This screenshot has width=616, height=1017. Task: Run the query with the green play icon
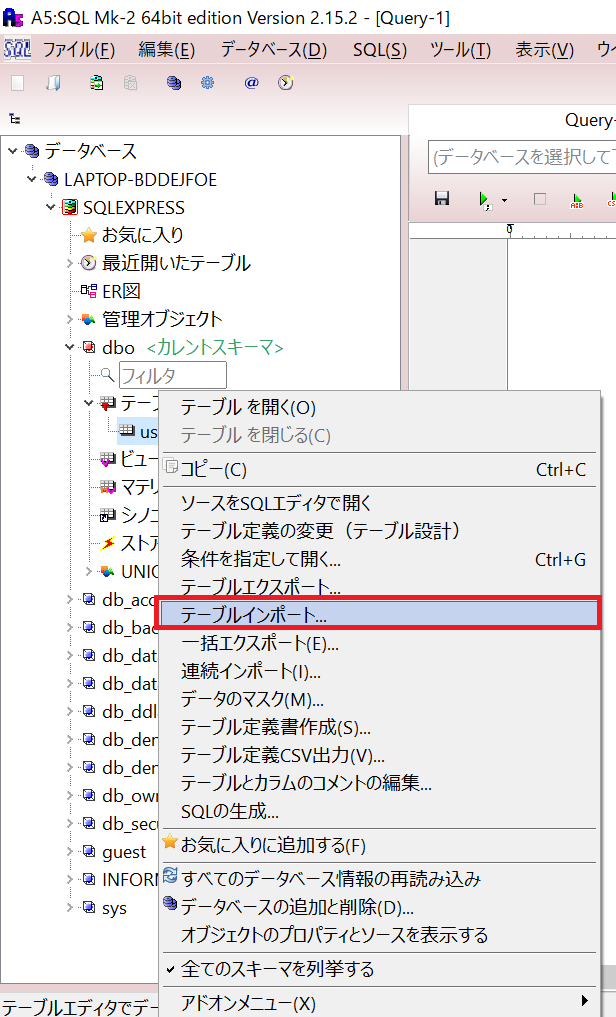click(x=484, y=200)
